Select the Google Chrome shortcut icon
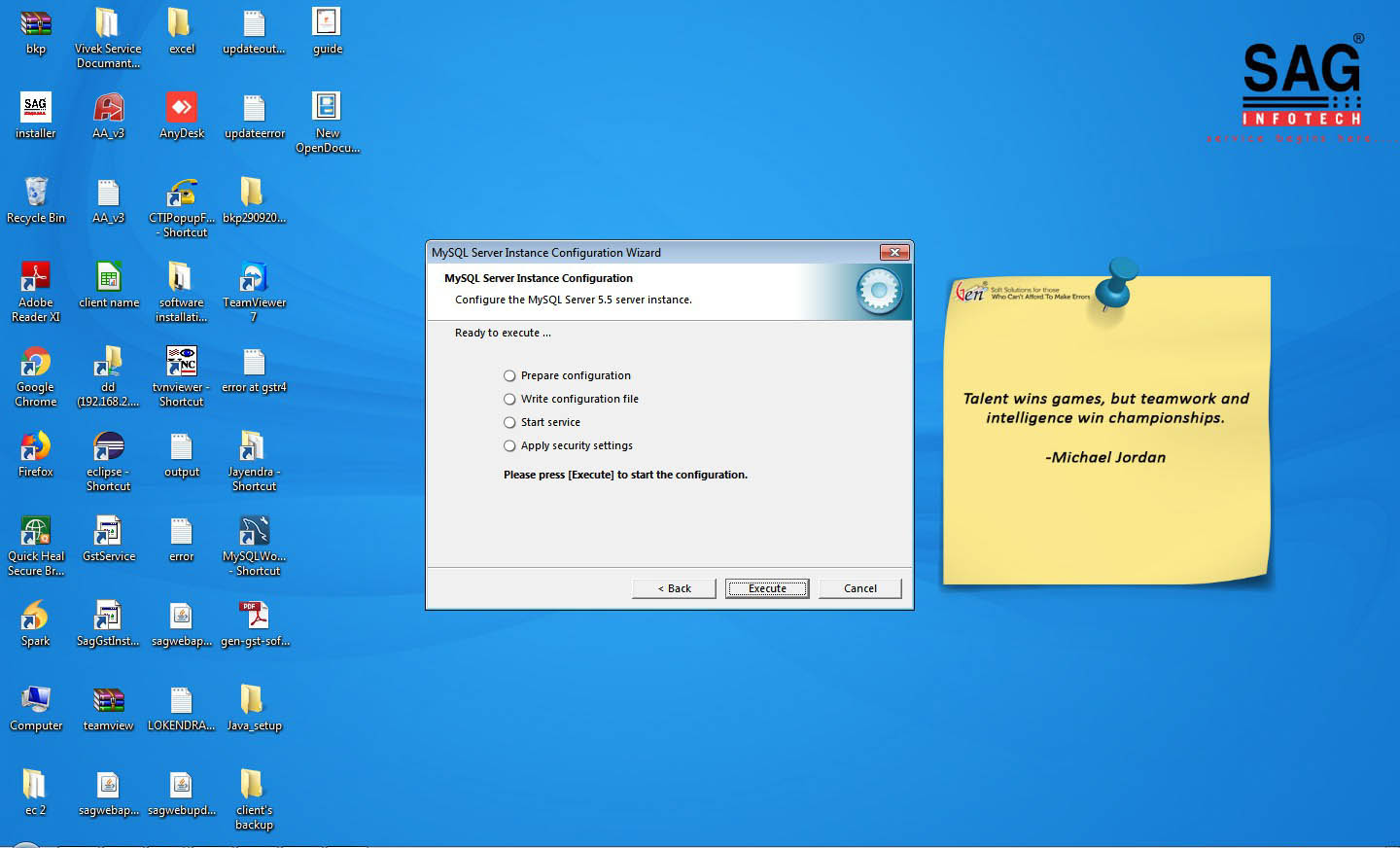 coord(36,364)
